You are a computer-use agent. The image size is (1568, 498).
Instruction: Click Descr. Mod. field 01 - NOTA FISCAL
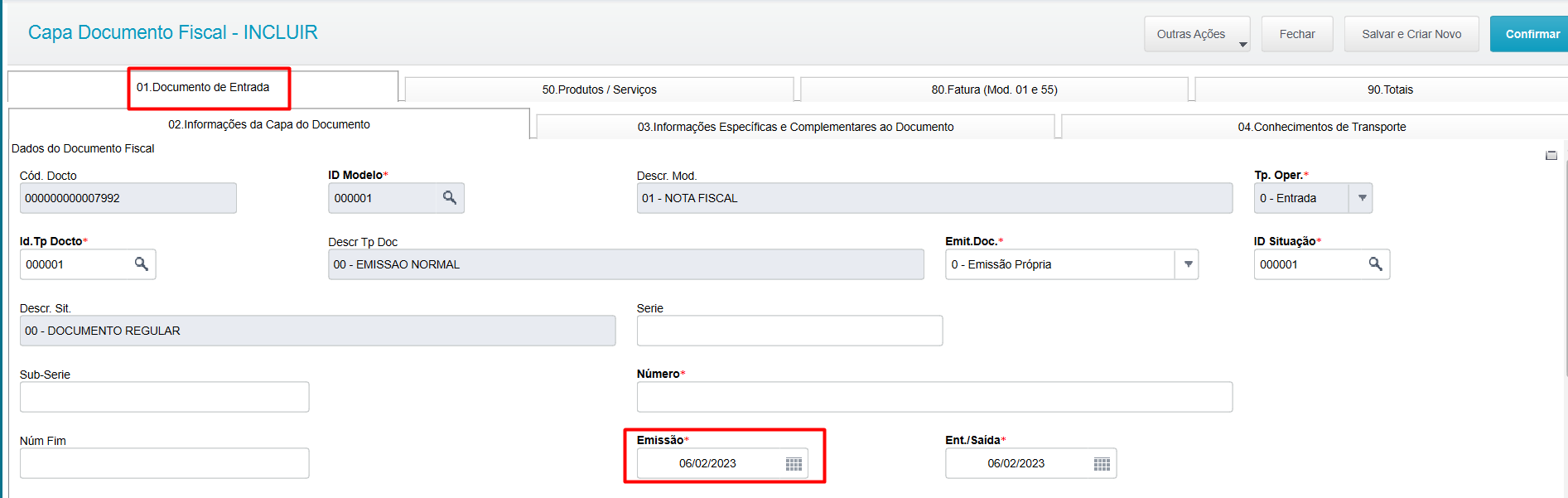934,198
